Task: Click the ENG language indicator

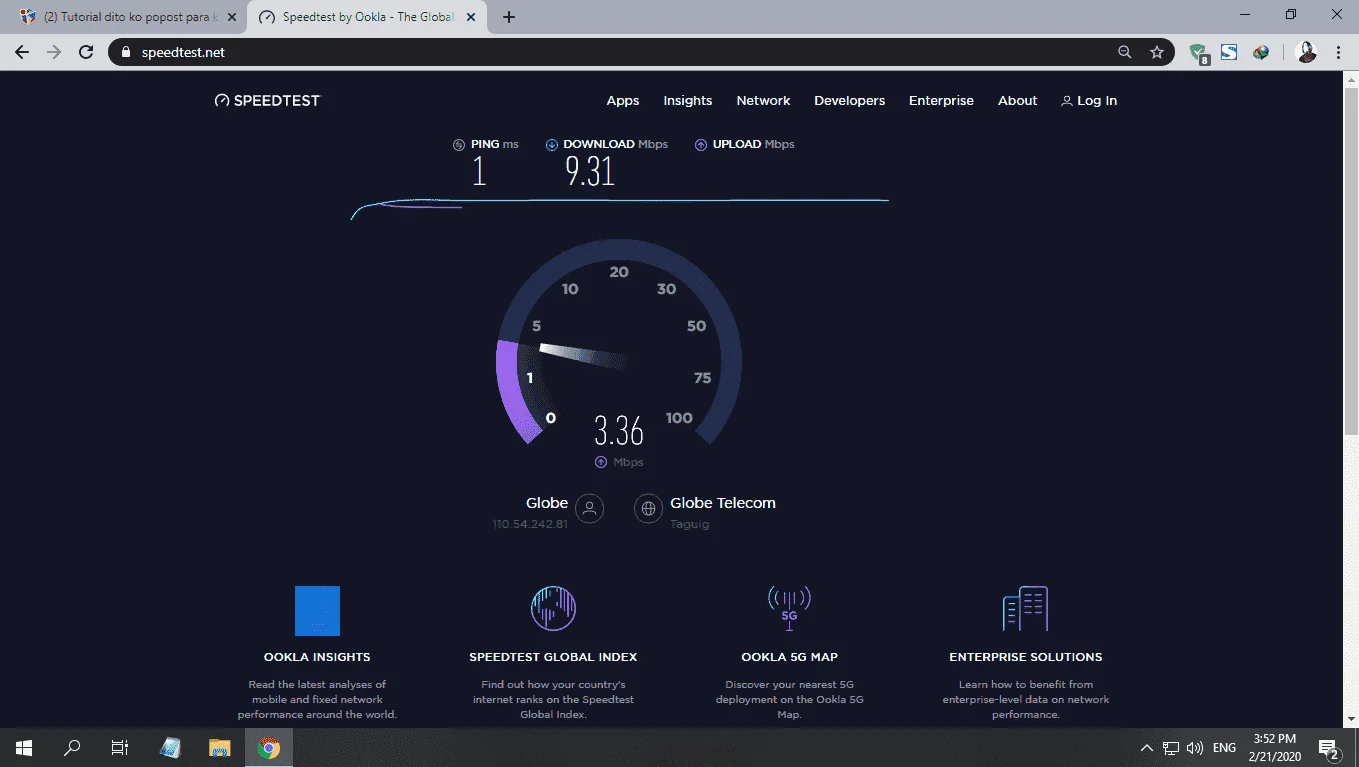Action: pyautogui.click(x=1224, y=748)
